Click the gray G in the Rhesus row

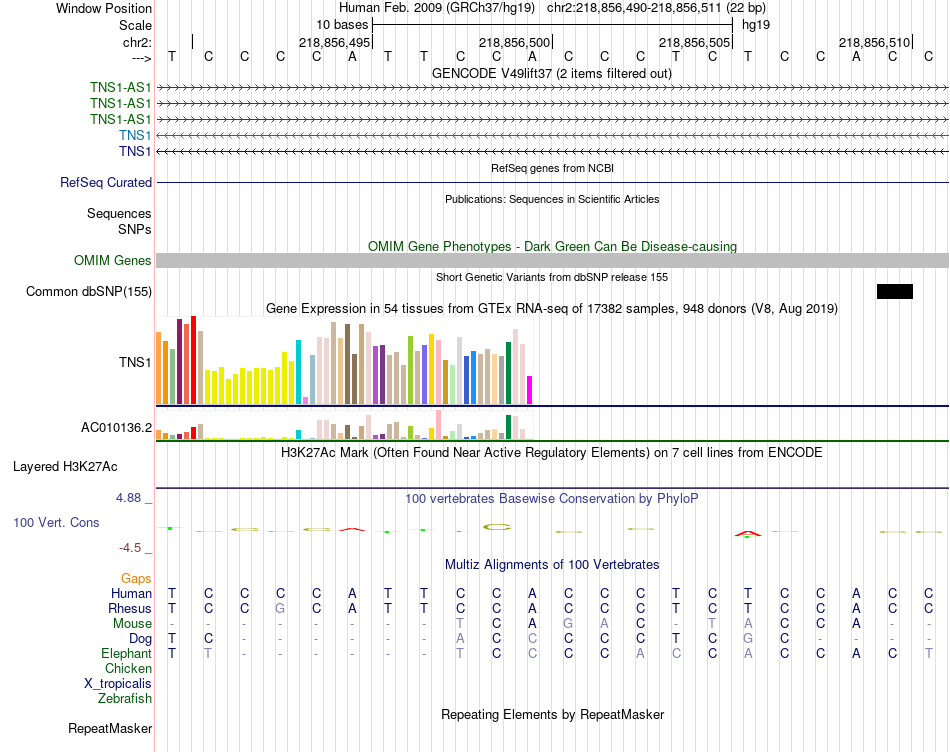click(x=280, y=608)
